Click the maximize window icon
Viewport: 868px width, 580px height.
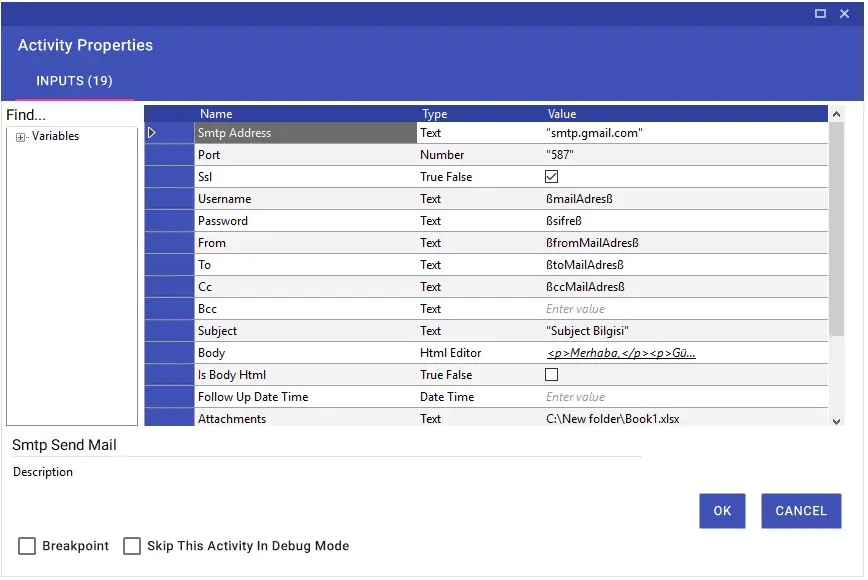pos(820,13)
